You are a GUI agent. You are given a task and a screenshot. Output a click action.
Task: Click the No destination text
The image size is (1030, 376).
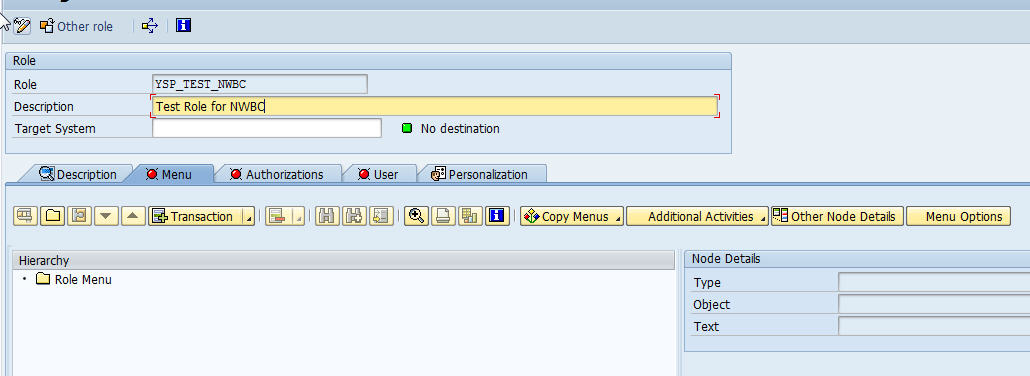tap(460, 128)
